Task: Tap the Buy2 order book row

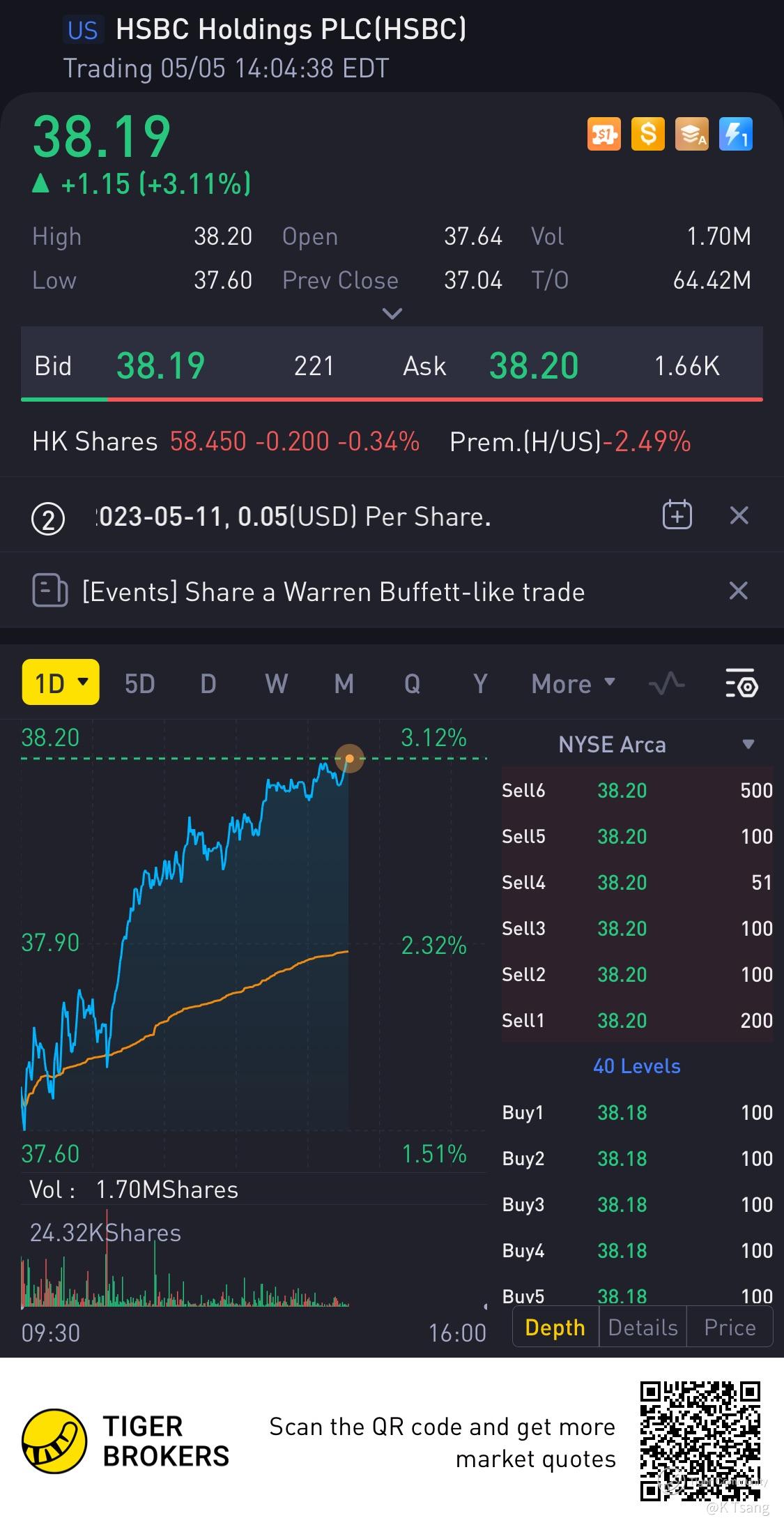Action: 637,1158
